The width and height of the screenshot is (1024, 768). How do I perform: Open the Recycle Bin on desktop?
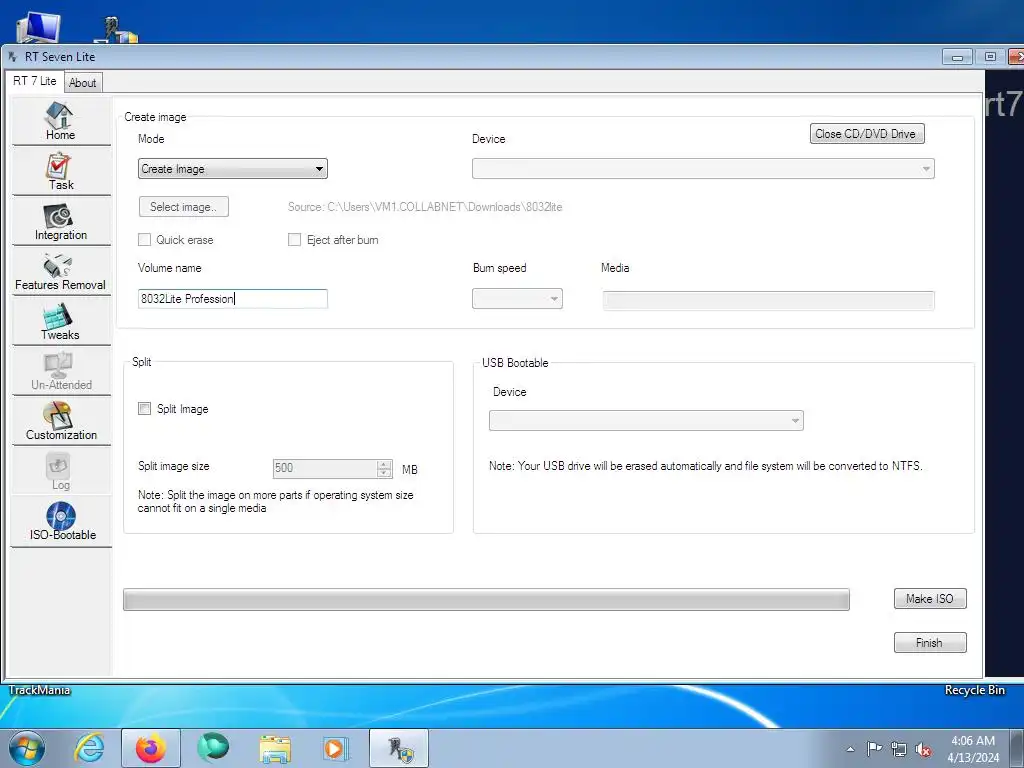pos(974,690)
